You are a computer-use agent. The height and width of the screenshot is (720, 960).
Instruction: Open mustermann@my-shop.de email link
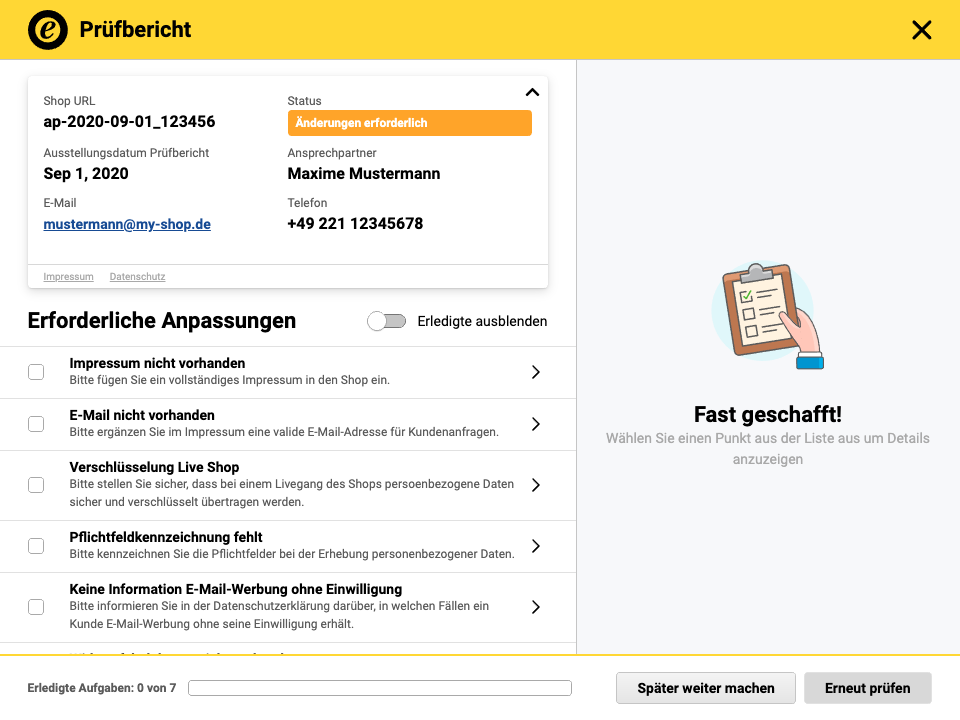click(127, 225)
